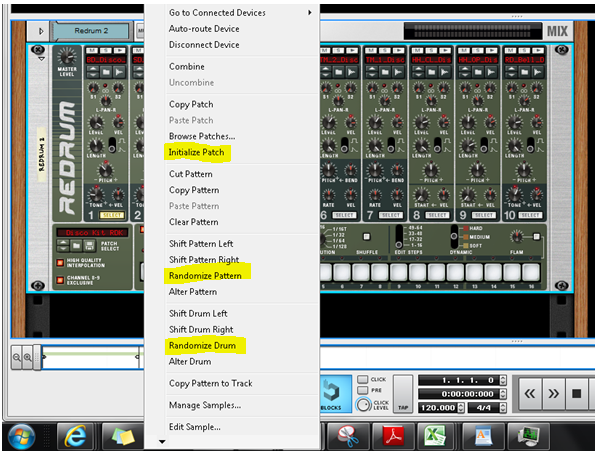Click the sampling button on HH_OP channel 9
This screenshot has height=451, width=596.
click(x=491, y=72)
